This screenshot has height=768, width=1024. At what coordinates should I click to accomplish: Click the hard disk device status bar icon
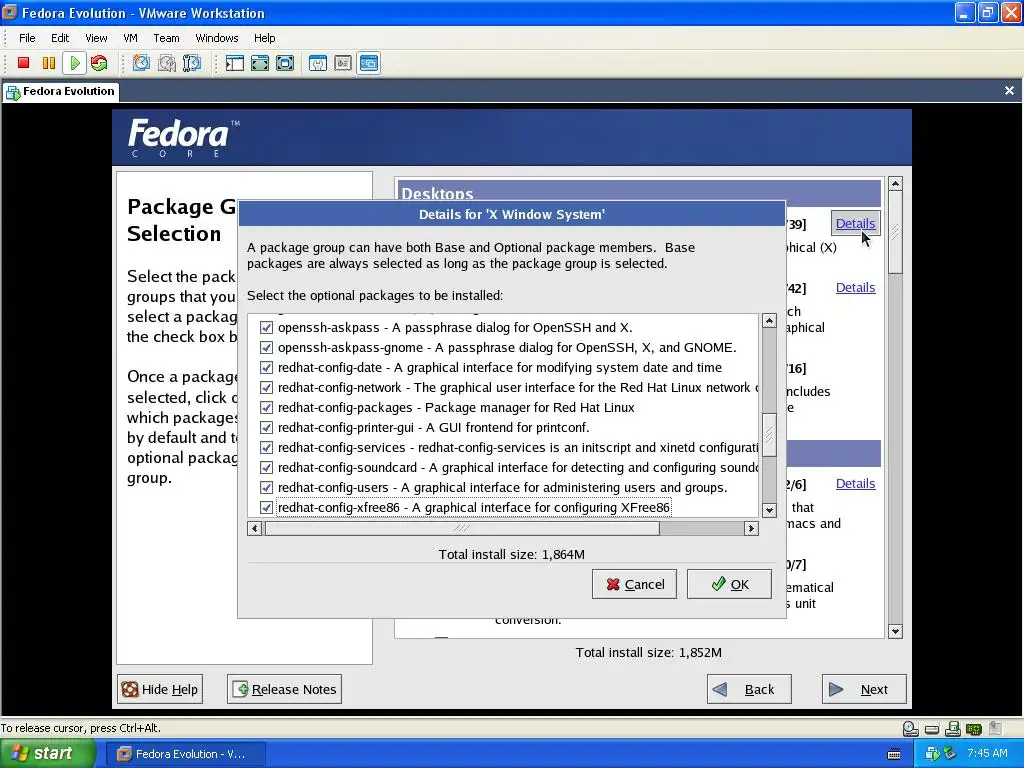(x=932, y=729)
